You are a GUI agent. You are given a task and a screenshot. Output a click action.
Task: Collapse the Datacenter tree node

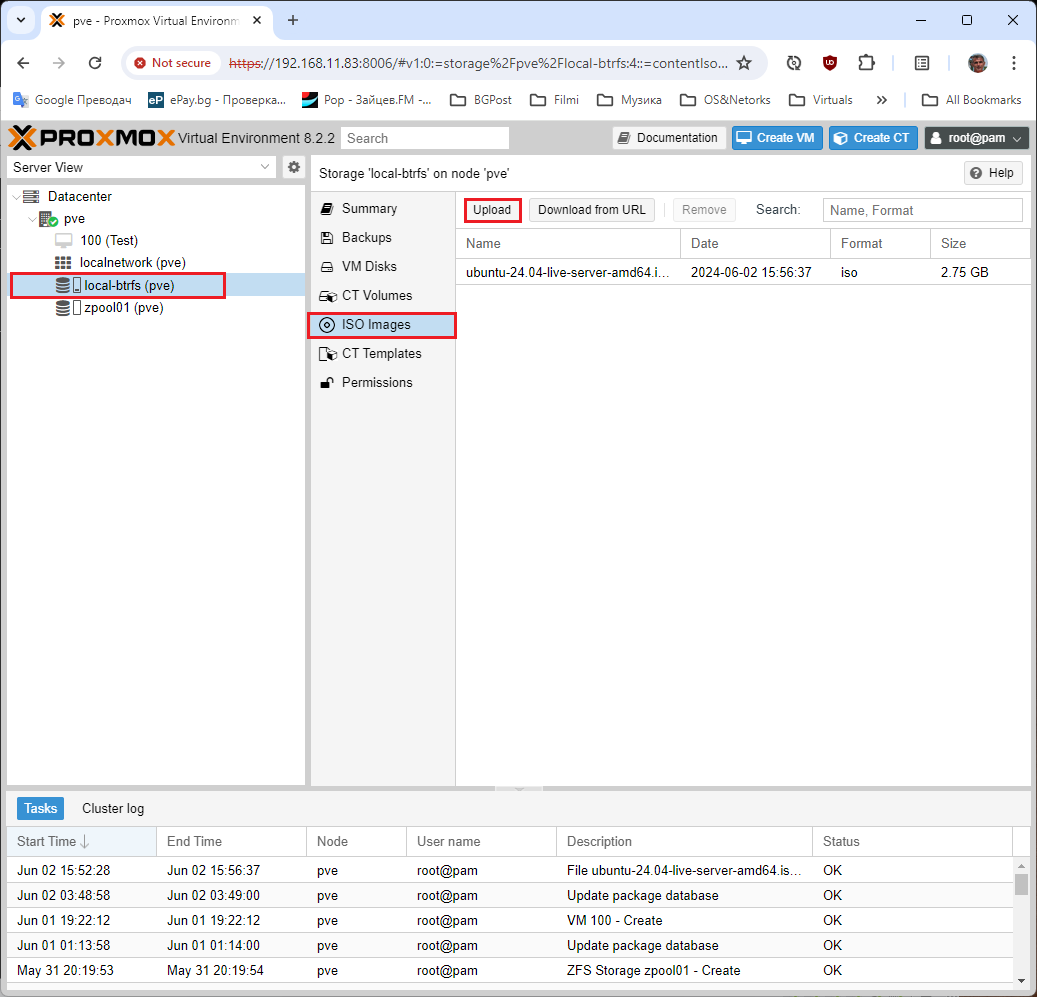tap(16, 197)
